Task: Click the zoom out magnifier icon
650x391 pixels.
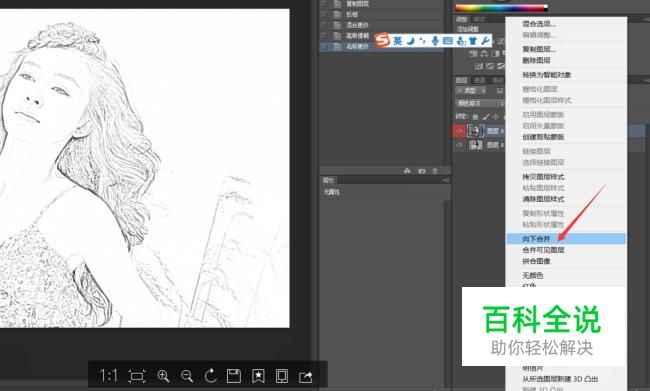Action: pos(187,376)
